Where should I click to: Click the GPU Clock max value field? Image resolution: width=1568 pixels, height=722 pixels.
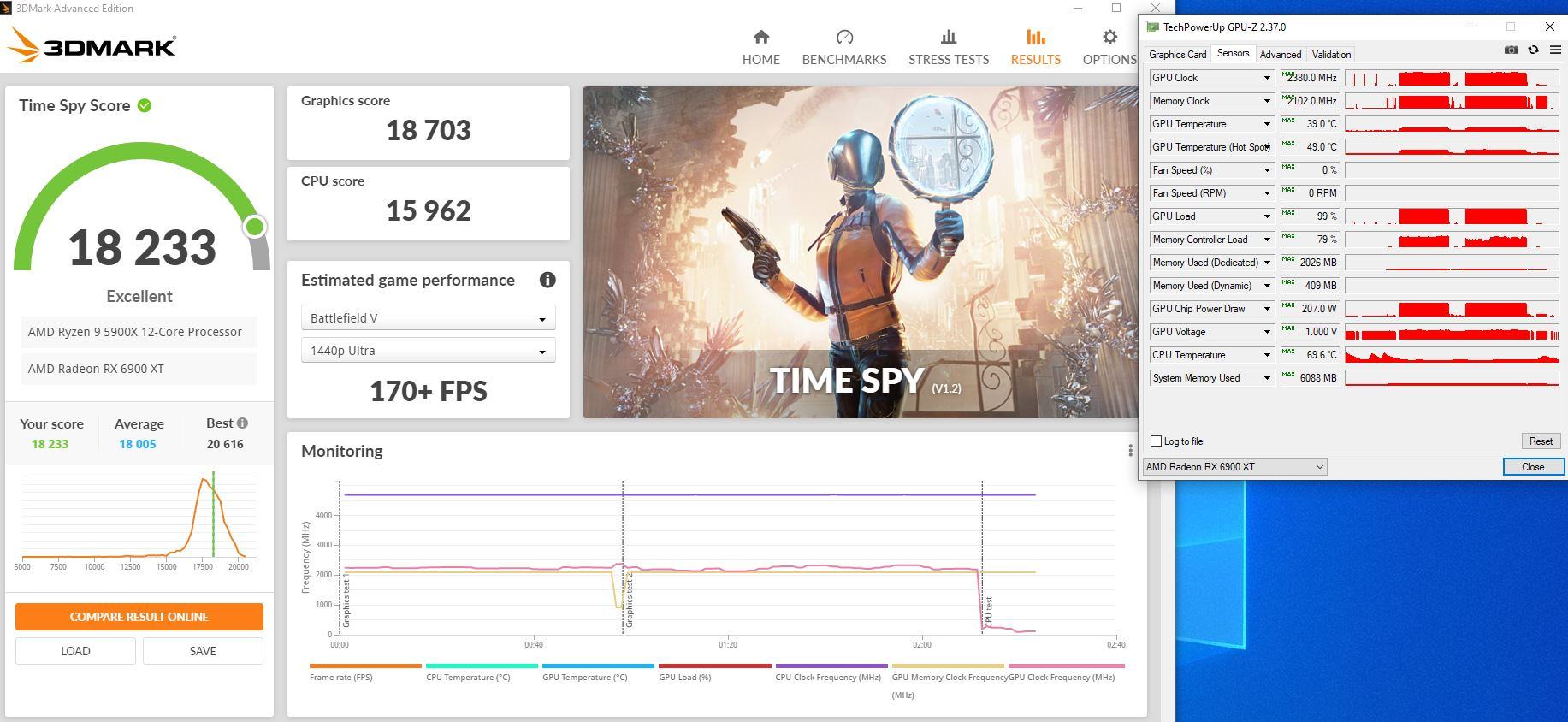click(x=1309, y=78)
